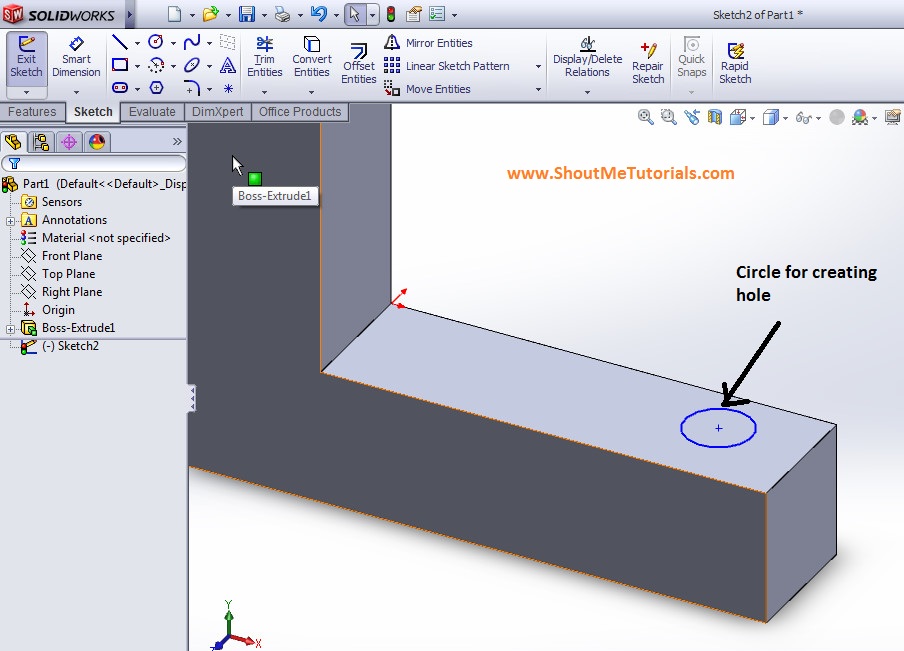Click the Offset Entities tool
The image size is (904, 651).
pyautogui.click(x=359, y=63)
